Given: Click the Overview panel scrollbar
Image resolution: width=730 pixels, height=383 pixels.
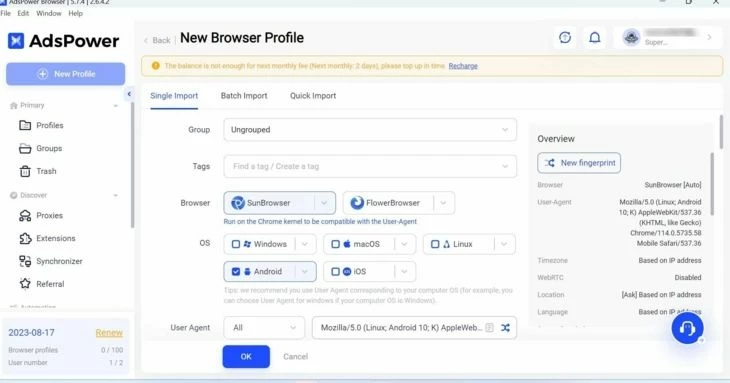Looking at the screenshot, I should click(x=712, y=184).
